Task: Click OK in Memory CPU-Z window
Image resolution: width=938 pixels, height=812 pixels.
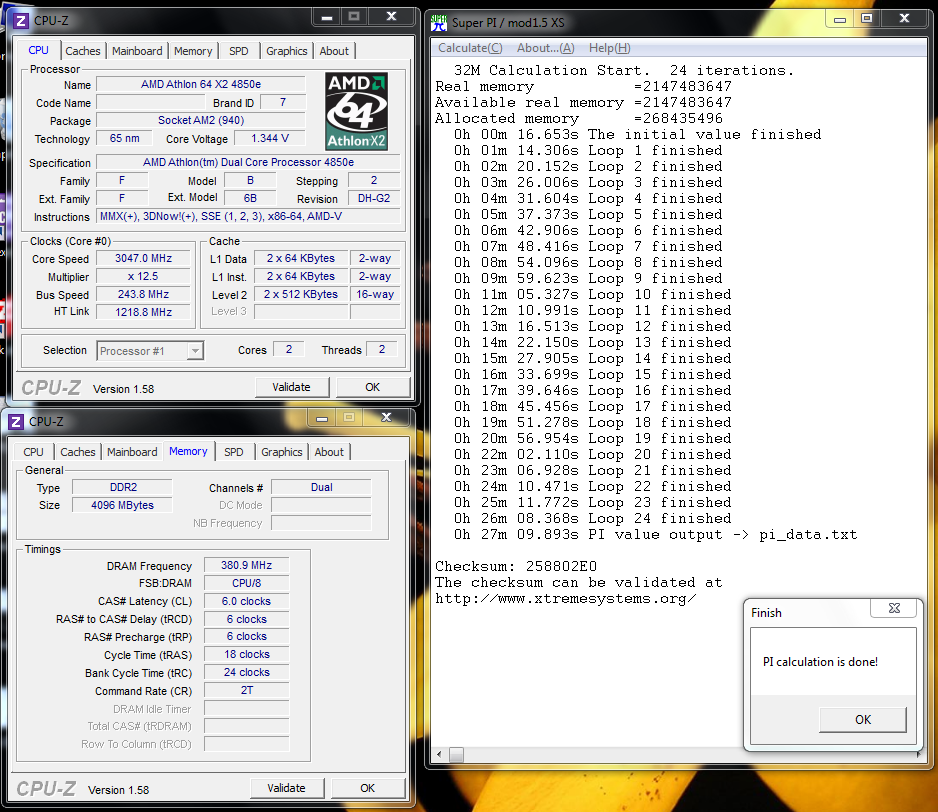Action: (368, 788)
